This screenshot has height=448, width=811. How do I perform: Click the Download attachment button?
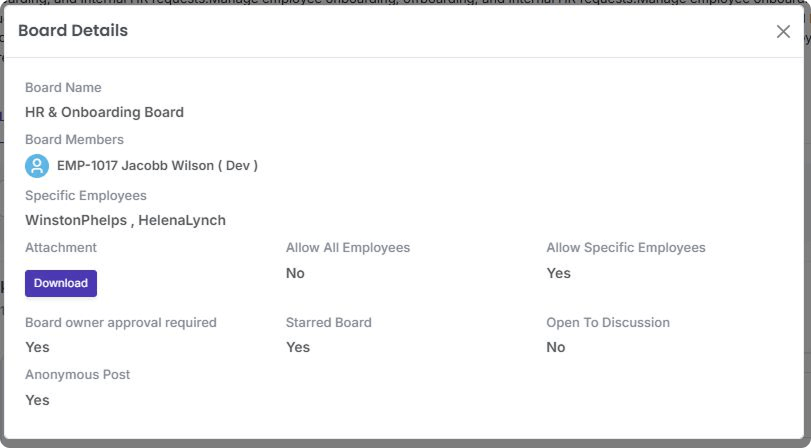(61, 283)
